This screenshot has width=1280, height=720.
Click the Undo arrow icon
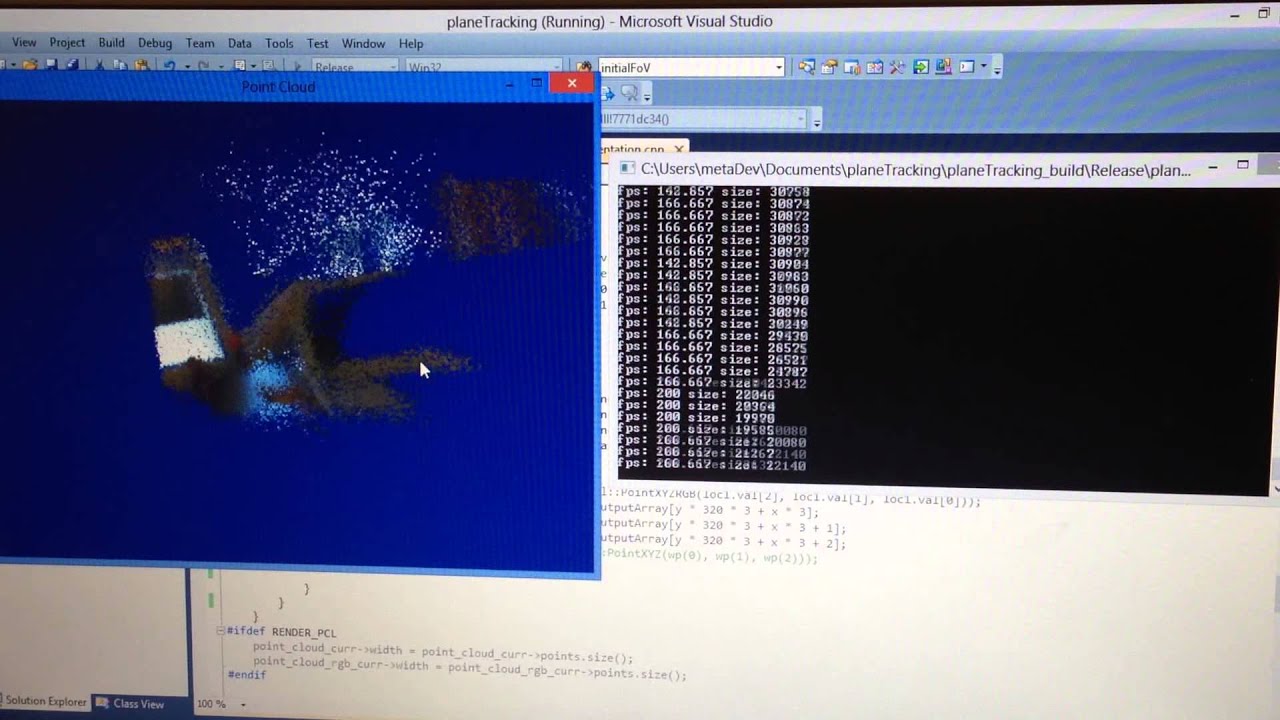[169, 66]
